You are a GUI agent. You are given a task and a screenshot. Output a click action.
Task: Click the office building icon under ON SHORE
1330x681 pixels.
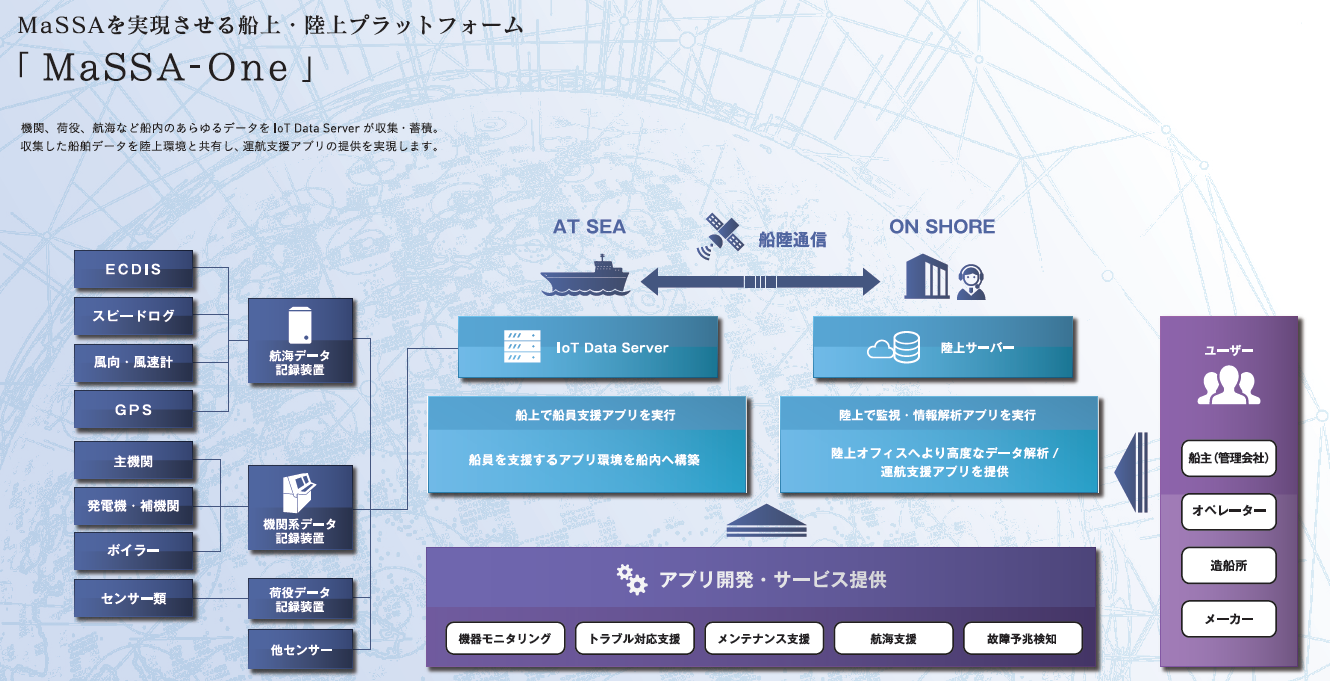click(926, 276)
